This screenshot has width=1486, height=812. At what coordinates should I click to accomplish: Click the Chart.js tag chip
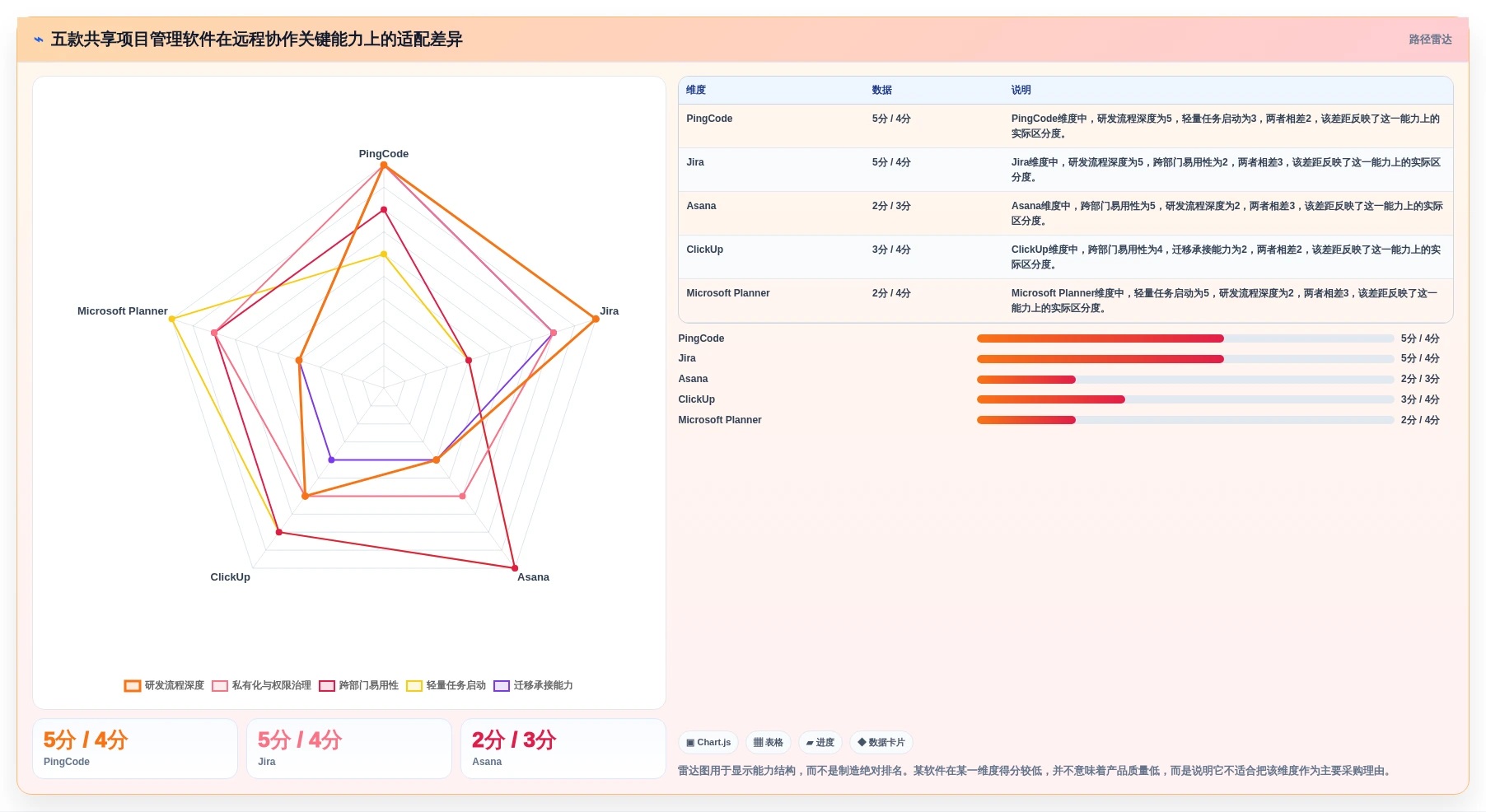(708, 743)
